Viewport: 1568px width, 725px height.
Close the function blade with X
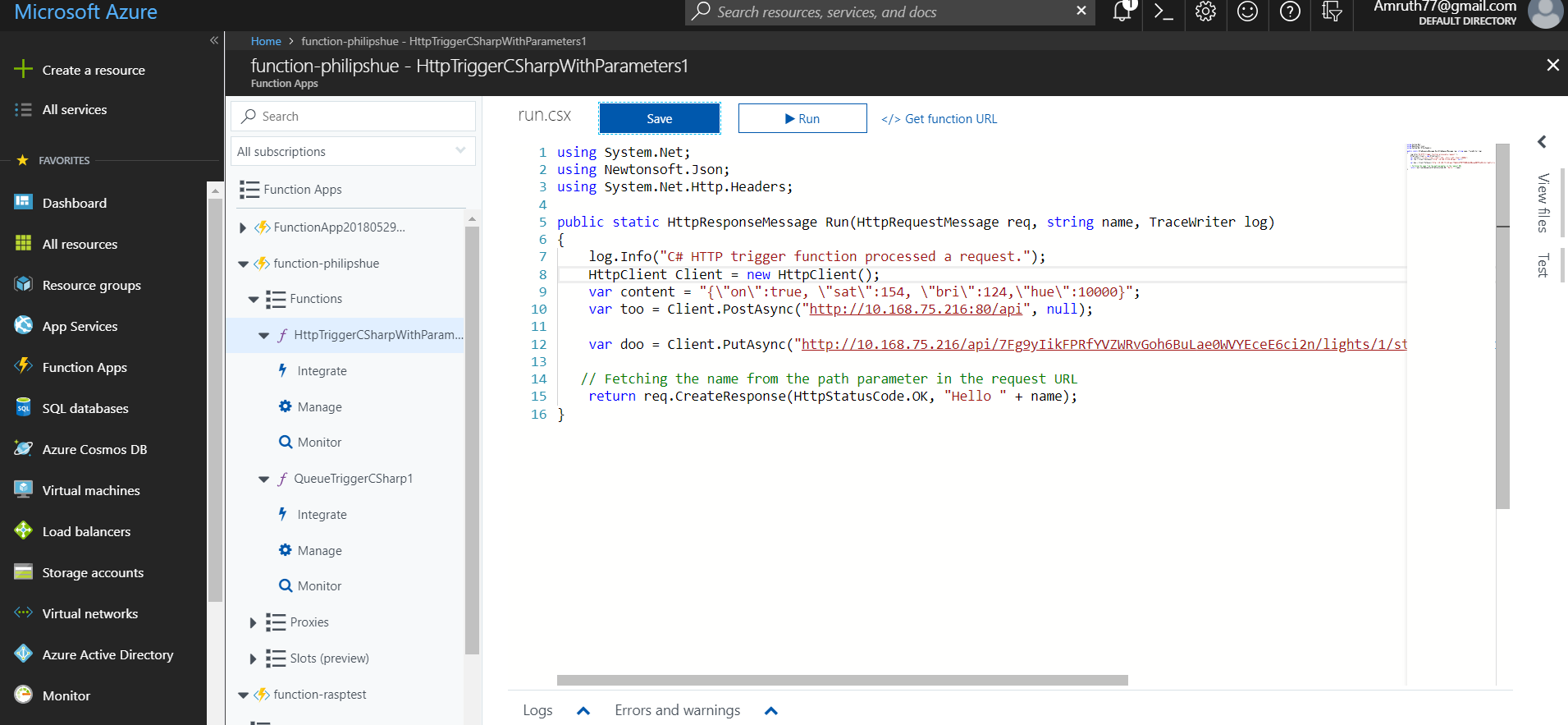pyautogui.click(x=1552, y=65)
